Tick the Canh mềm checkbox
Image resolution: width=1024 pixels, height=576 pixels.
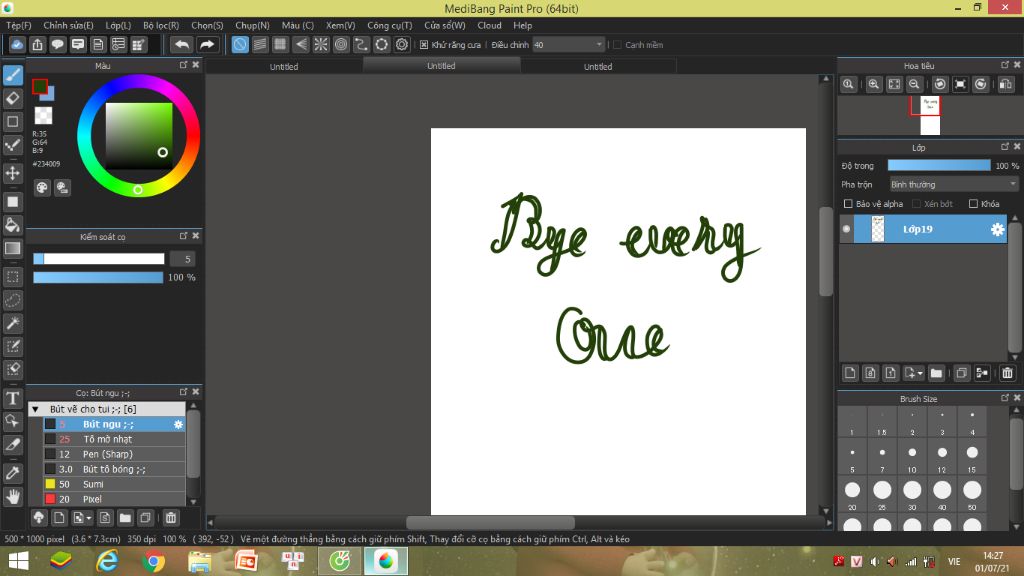tap(617, 45)
